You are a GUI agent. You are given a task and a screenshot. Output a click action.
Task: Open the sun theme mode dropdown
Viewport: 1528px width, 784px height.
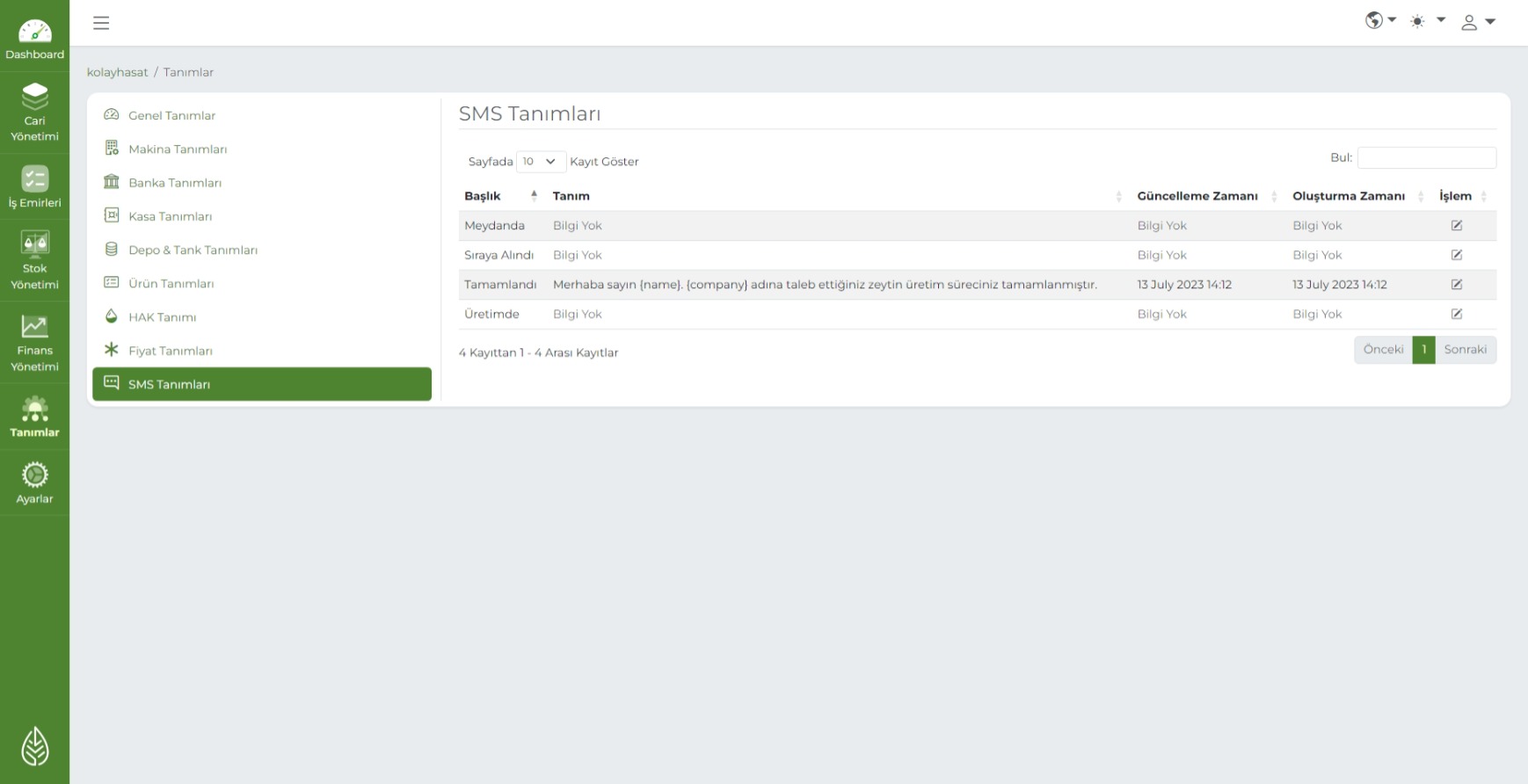(1428, 21)
